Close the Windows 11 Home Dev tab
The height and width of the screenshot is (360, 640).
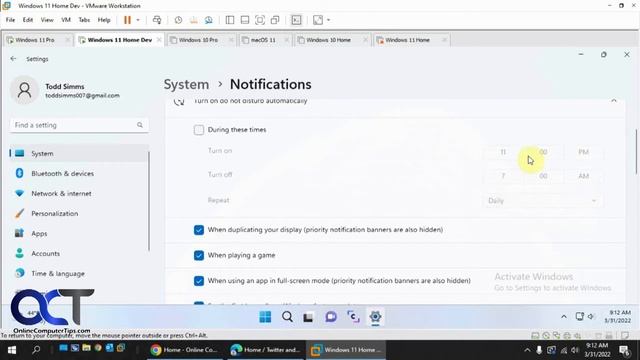pos(159,40)
